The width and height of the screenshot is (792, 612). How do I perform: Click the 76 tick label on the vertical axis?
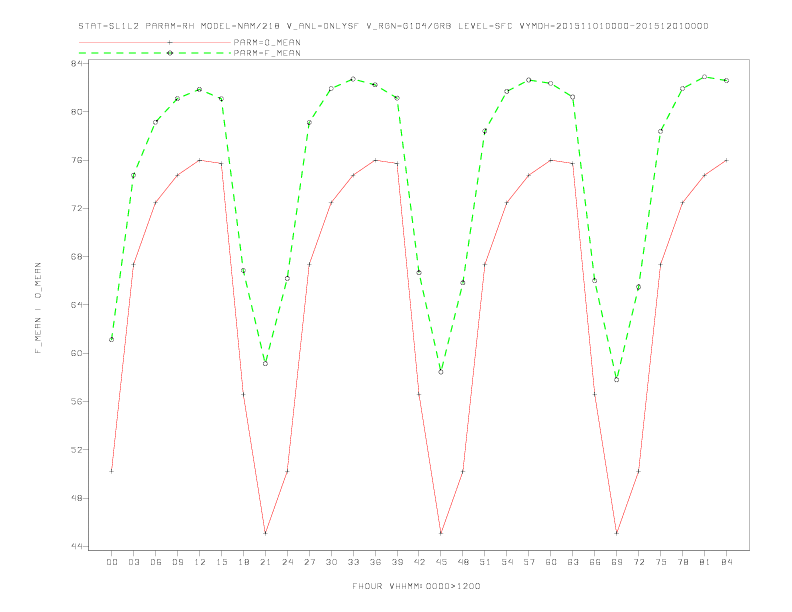[77, 160]
